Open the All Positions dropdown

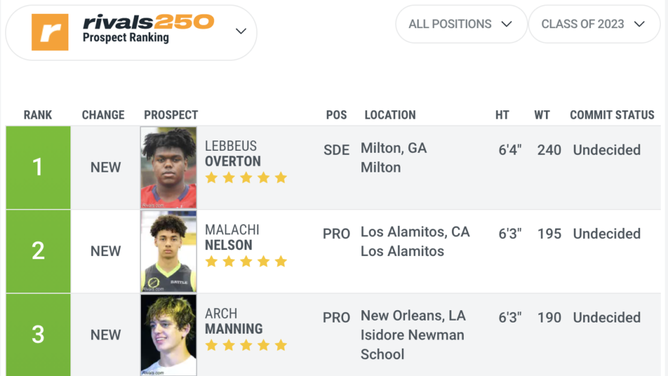pos(461,24)
